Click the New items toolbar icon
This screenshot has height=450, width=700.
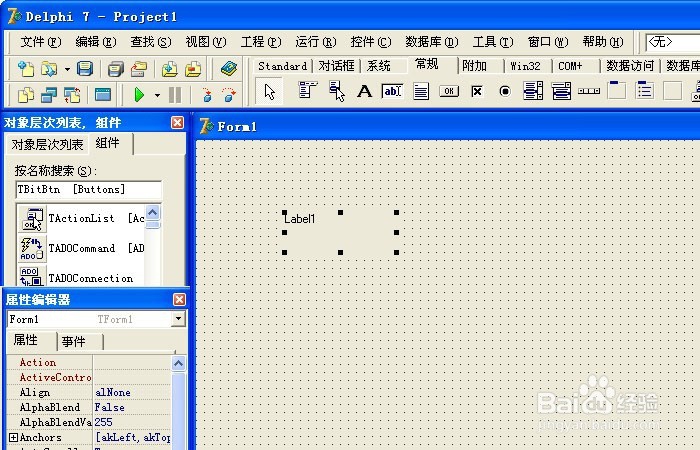coord(25,69)
